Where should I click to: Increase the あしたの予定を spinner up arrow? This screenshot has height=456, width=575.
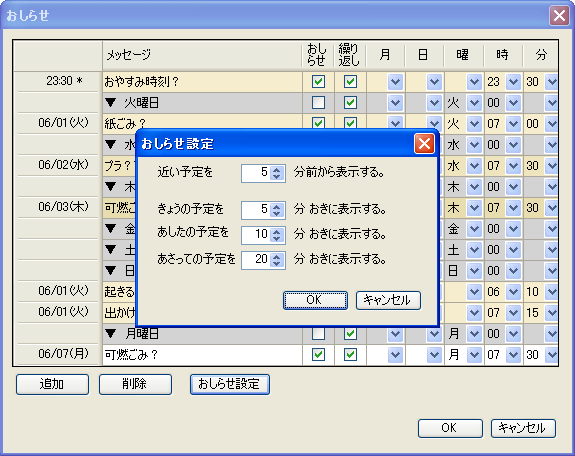(x=276, y=231)
